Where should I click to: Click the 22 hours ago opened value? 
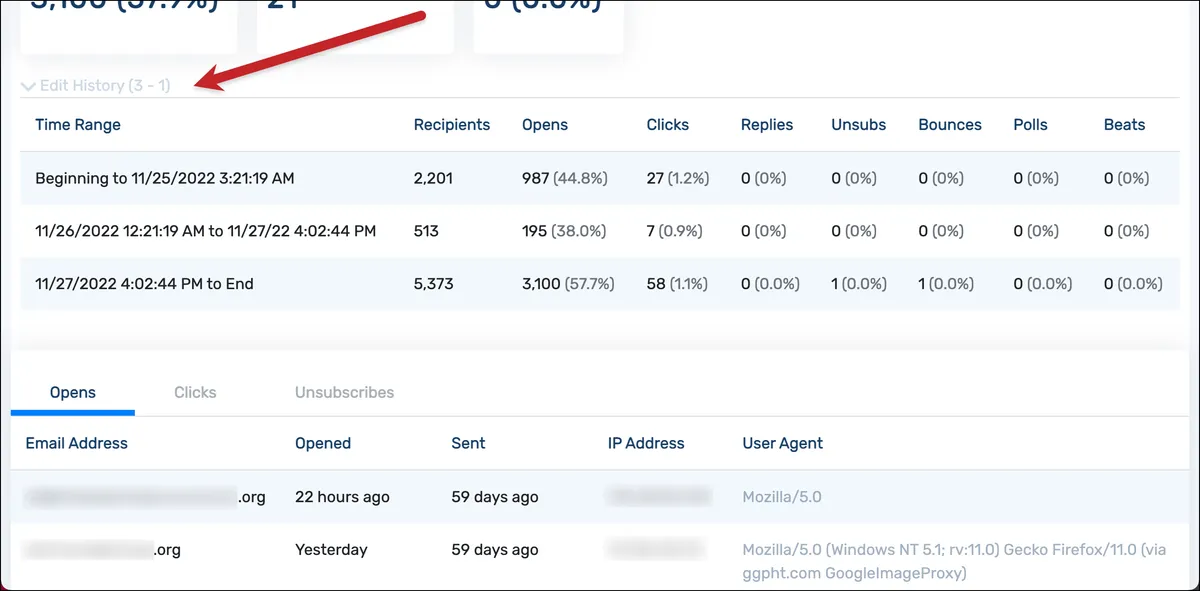coord(342,497)
